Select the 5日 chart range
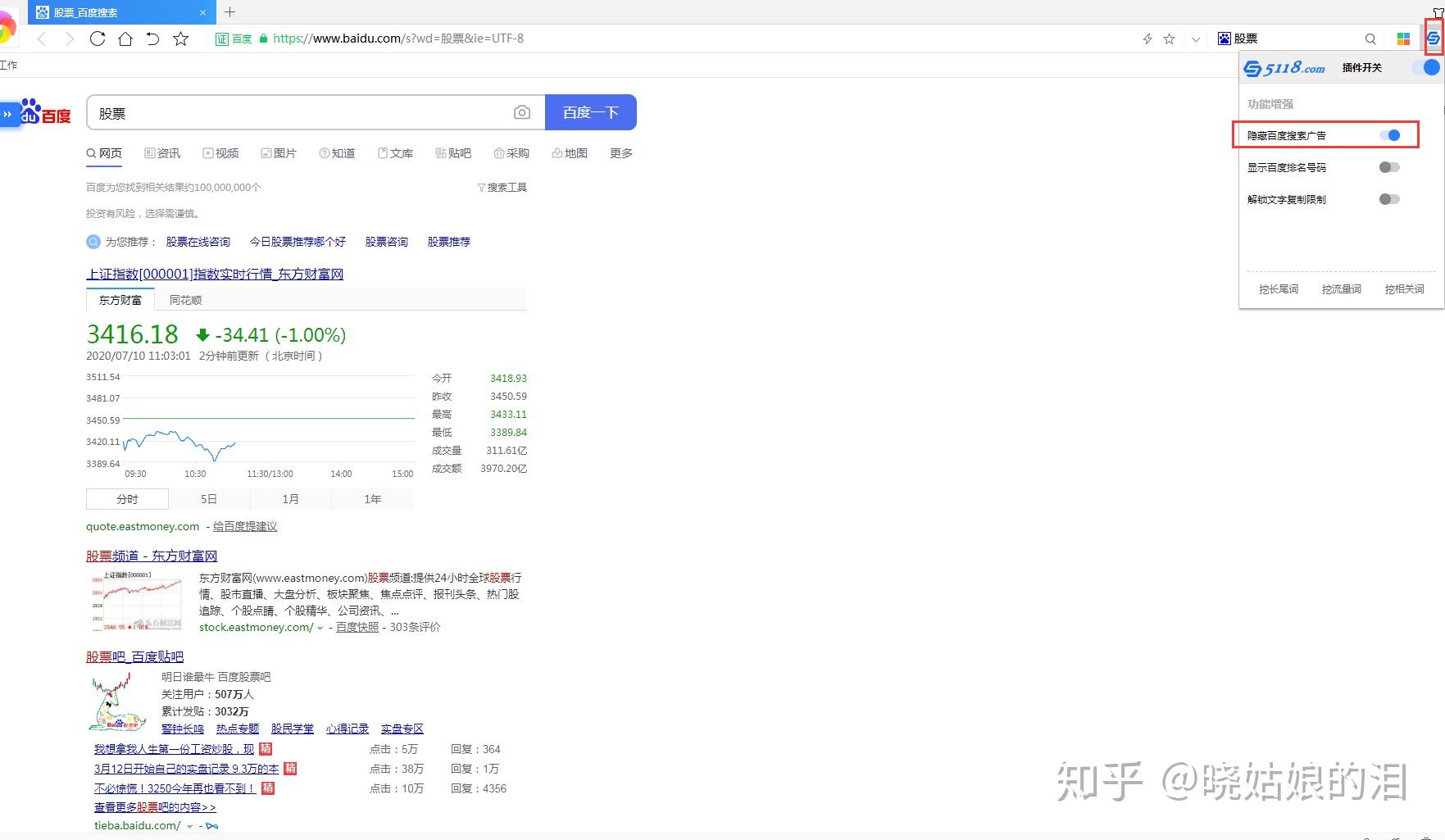This screenshot has height=840, width=1445. [209, 499]
